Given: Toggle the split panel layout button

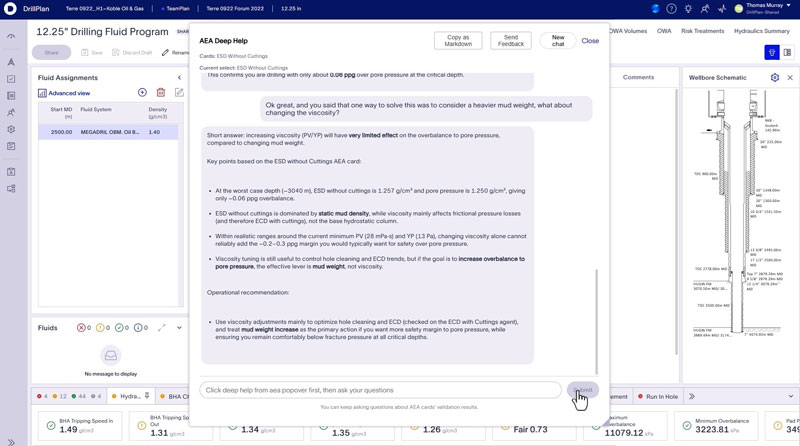Looking at the screenshot, I should point(787,52).
